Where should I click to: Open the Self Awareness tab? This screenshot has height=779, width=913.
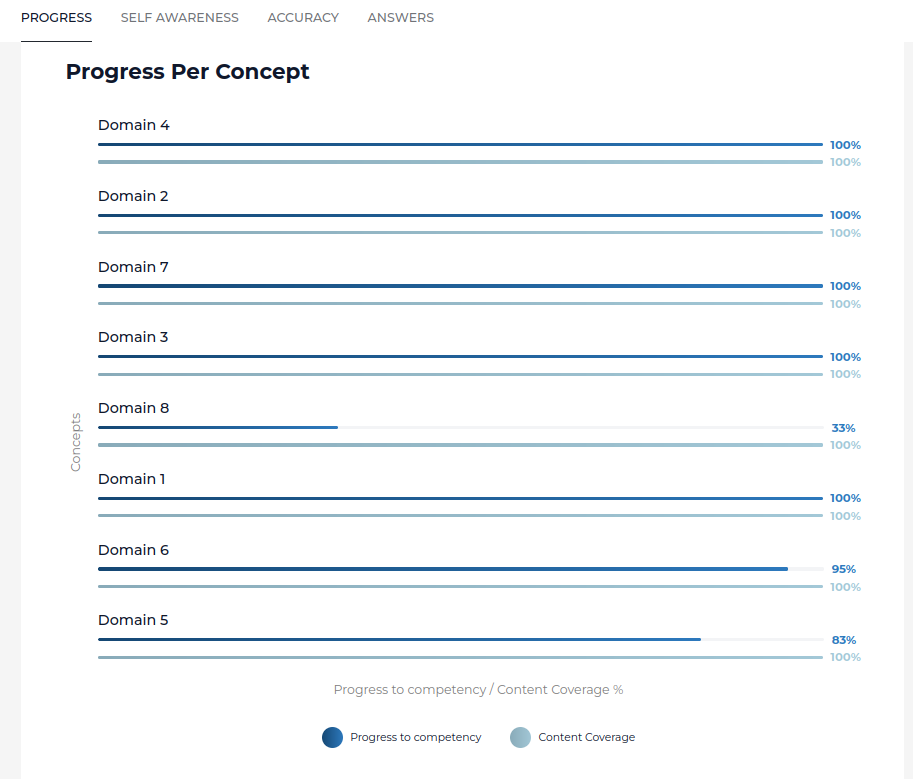coord(179,18)
